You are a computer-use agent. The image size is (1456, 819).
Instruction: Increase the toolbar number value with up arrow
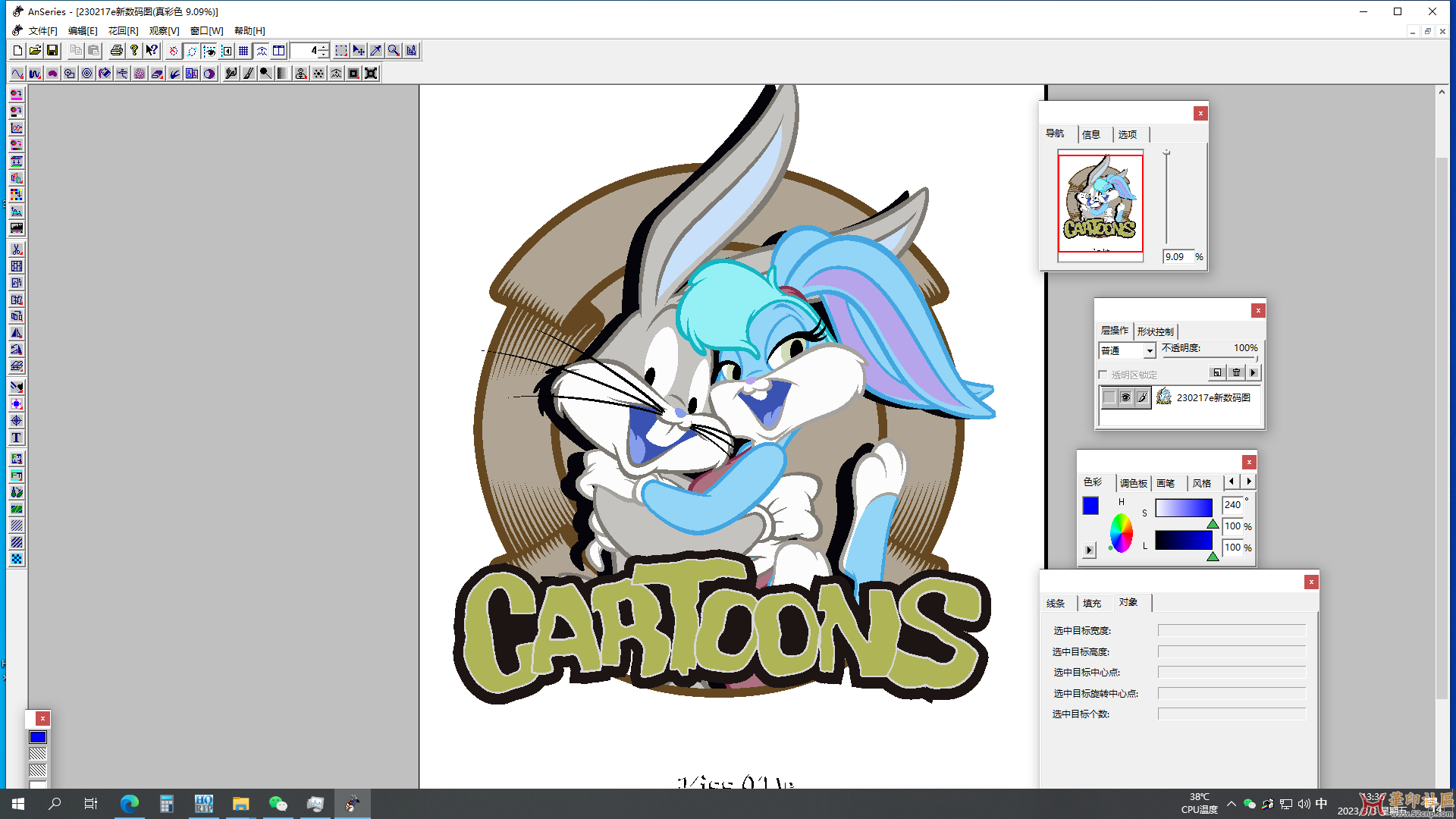pos(324,47)
